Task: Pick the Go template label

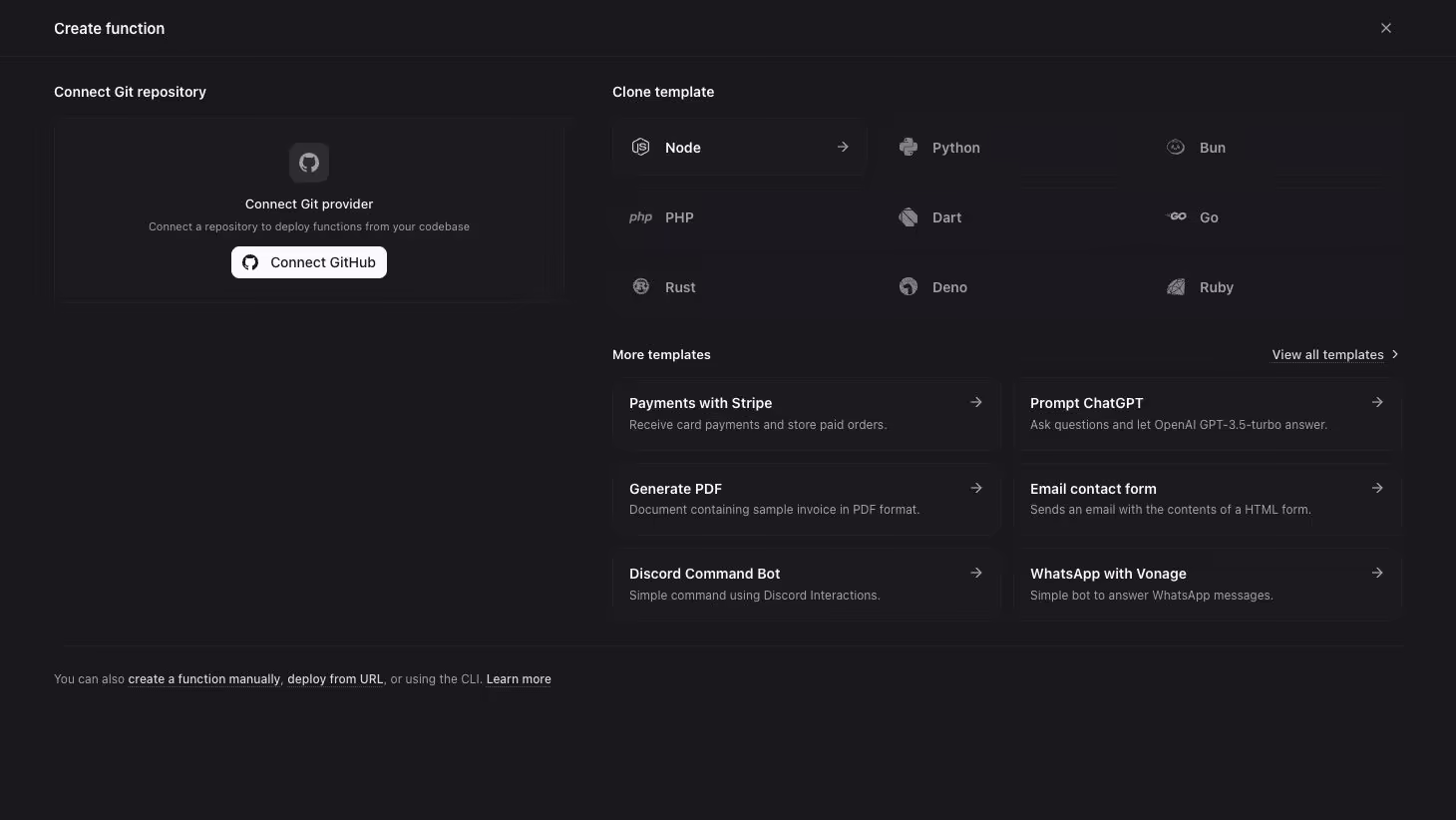Action: [x=1209, y=217]
